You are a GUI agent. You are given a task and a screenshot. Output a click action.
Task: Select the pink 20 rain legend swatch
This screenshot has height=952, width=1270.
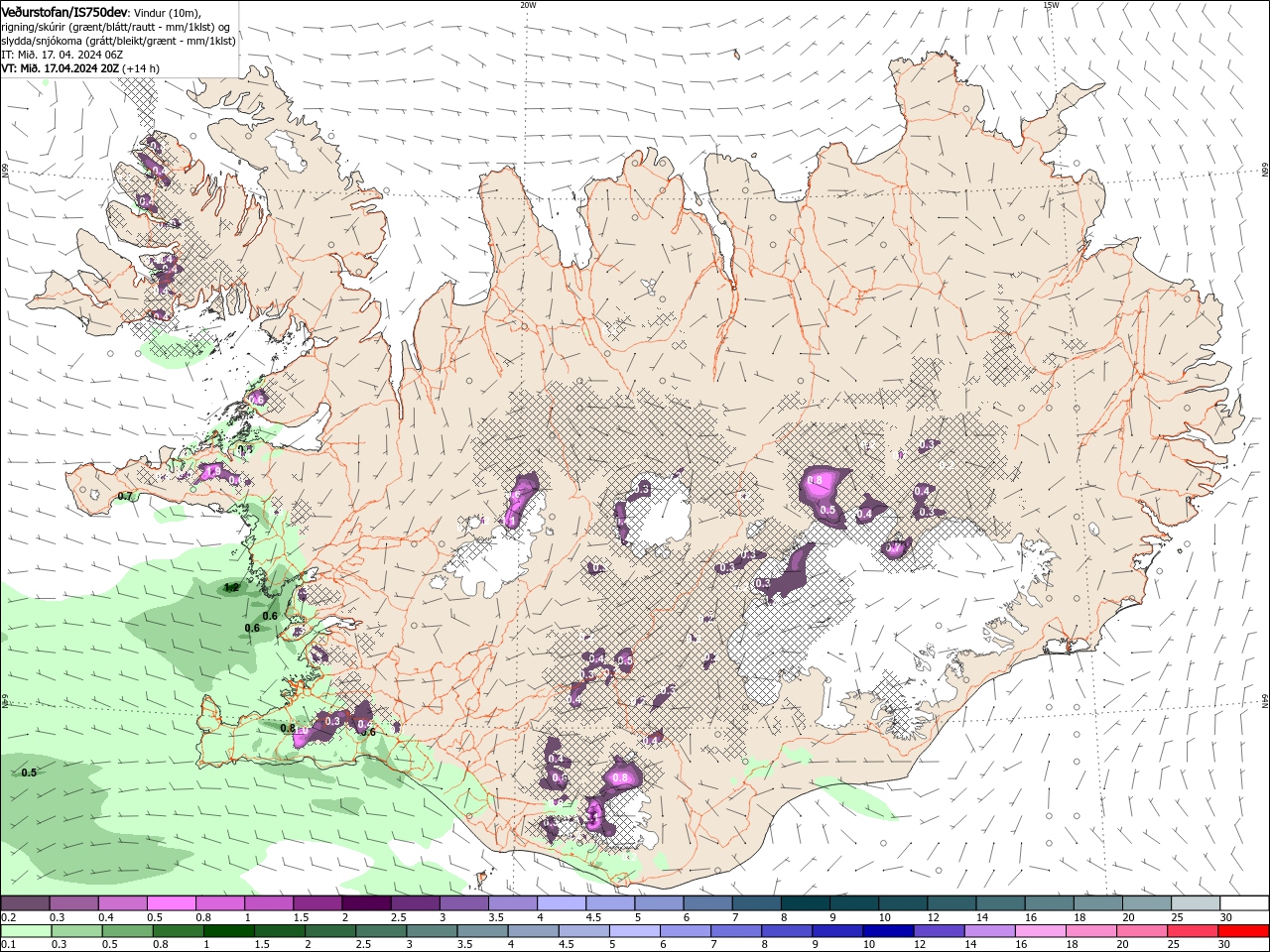(1142, 931)
